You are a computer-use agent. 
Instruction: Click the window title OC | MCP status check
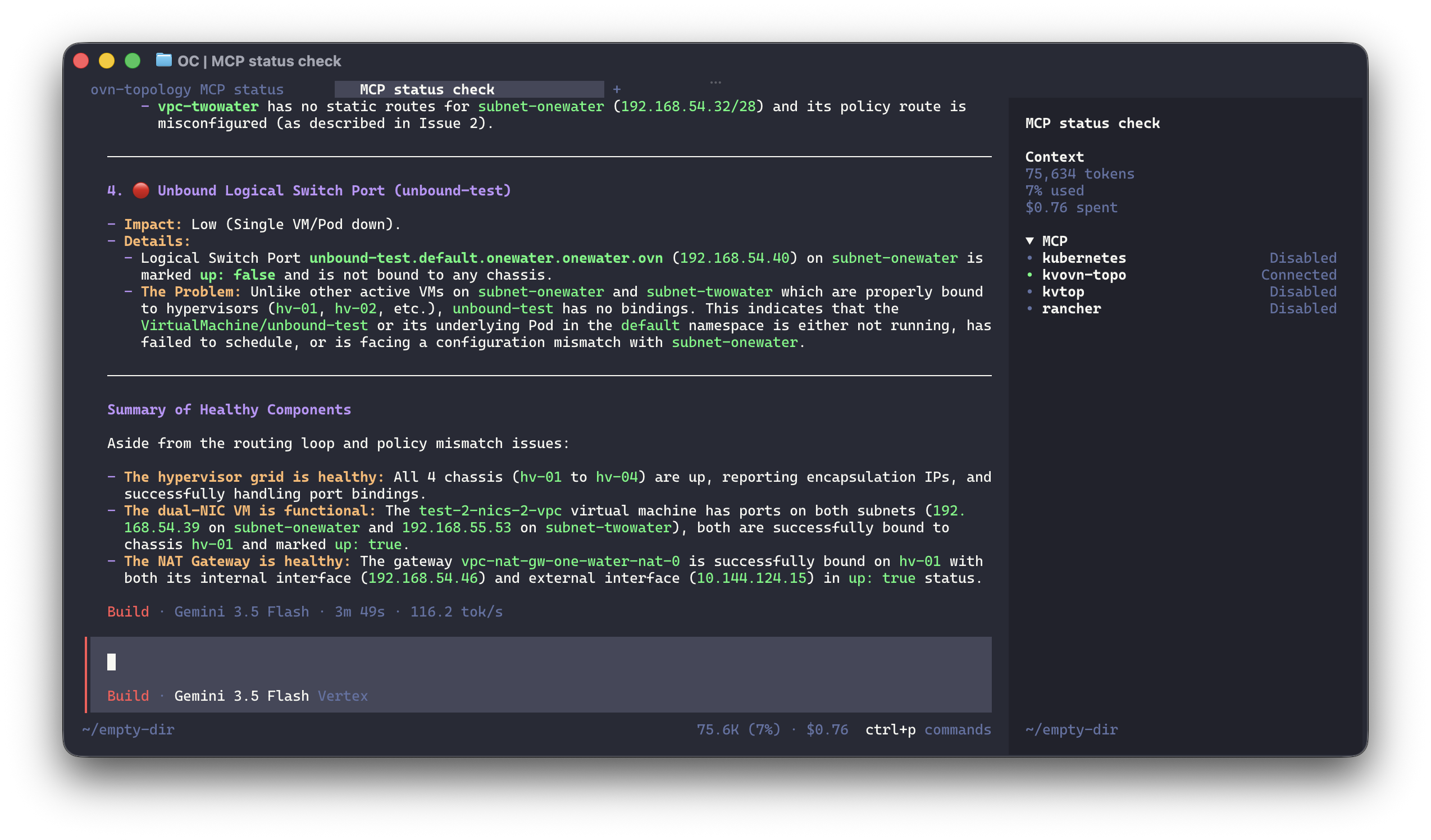pyautogui.click(x=259, y=61)
